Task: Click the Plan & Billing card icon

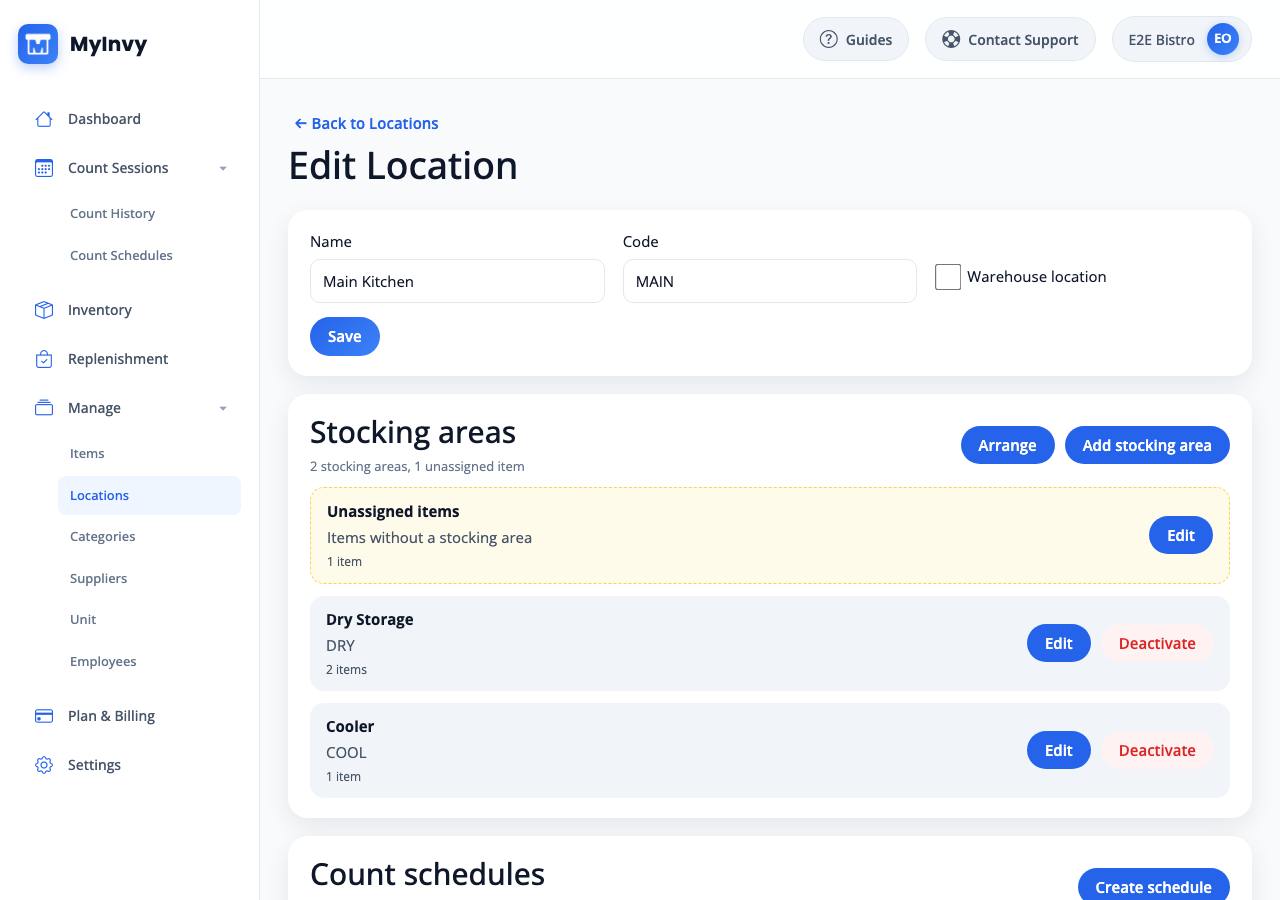Action: (x=44, y=716)
